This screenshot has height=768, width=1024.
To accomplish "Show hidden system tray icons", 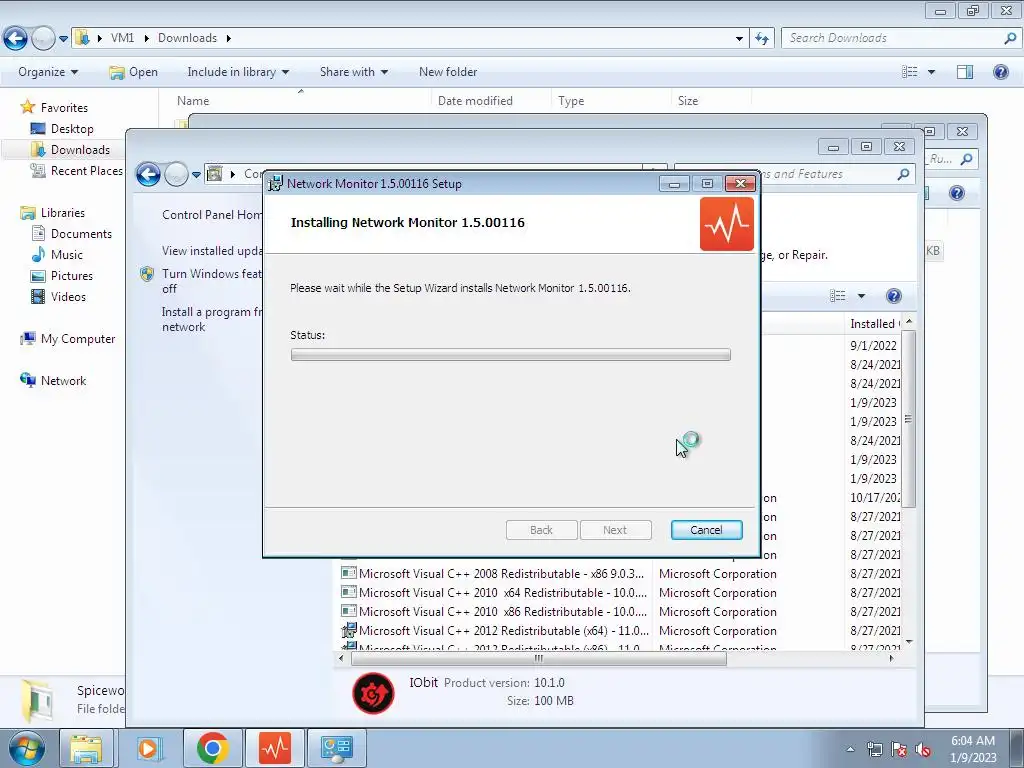I will (x=850, y=749).
